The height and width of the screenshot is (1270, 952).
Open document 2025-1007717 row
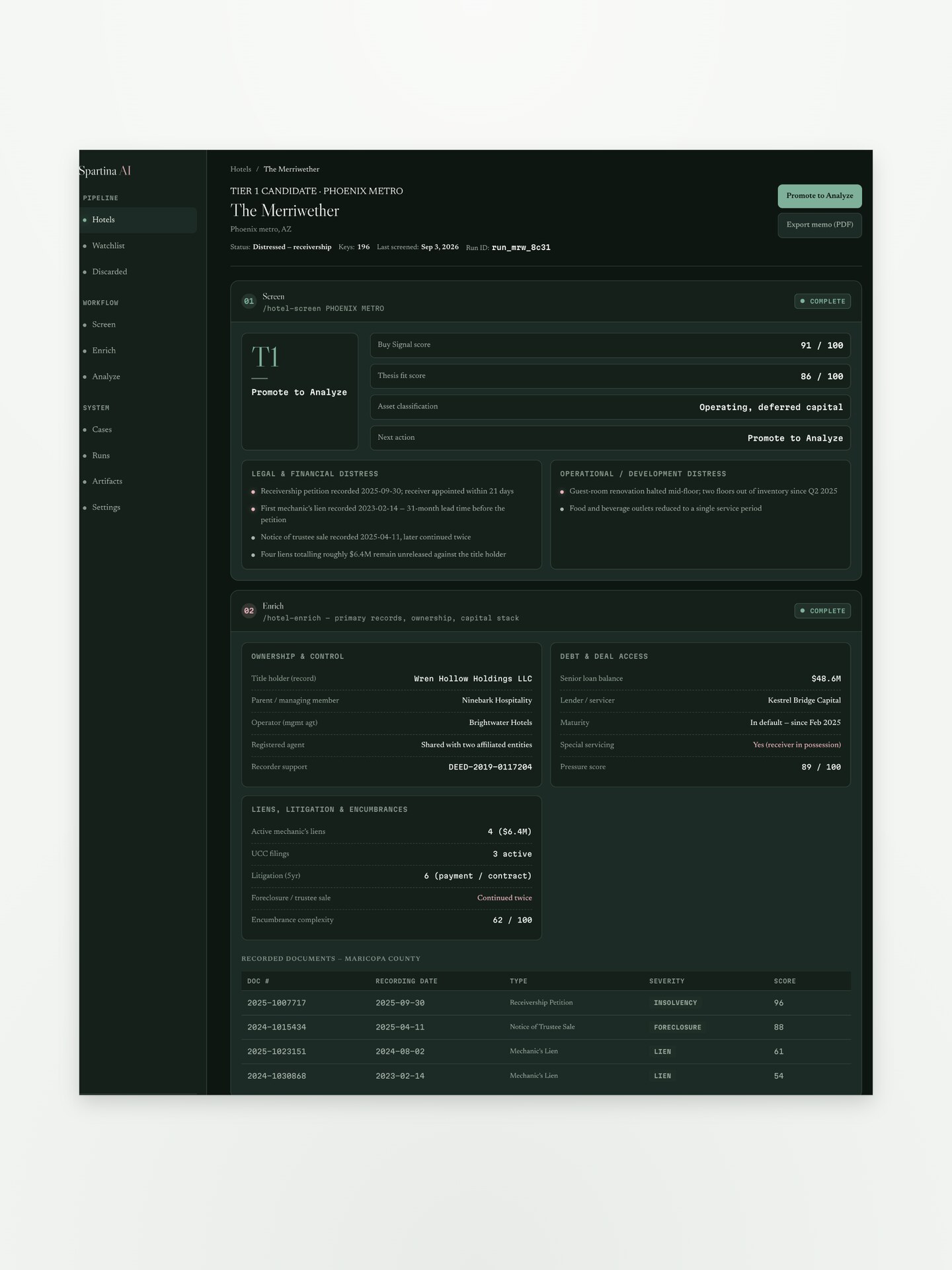click(x=545, y=1003)
